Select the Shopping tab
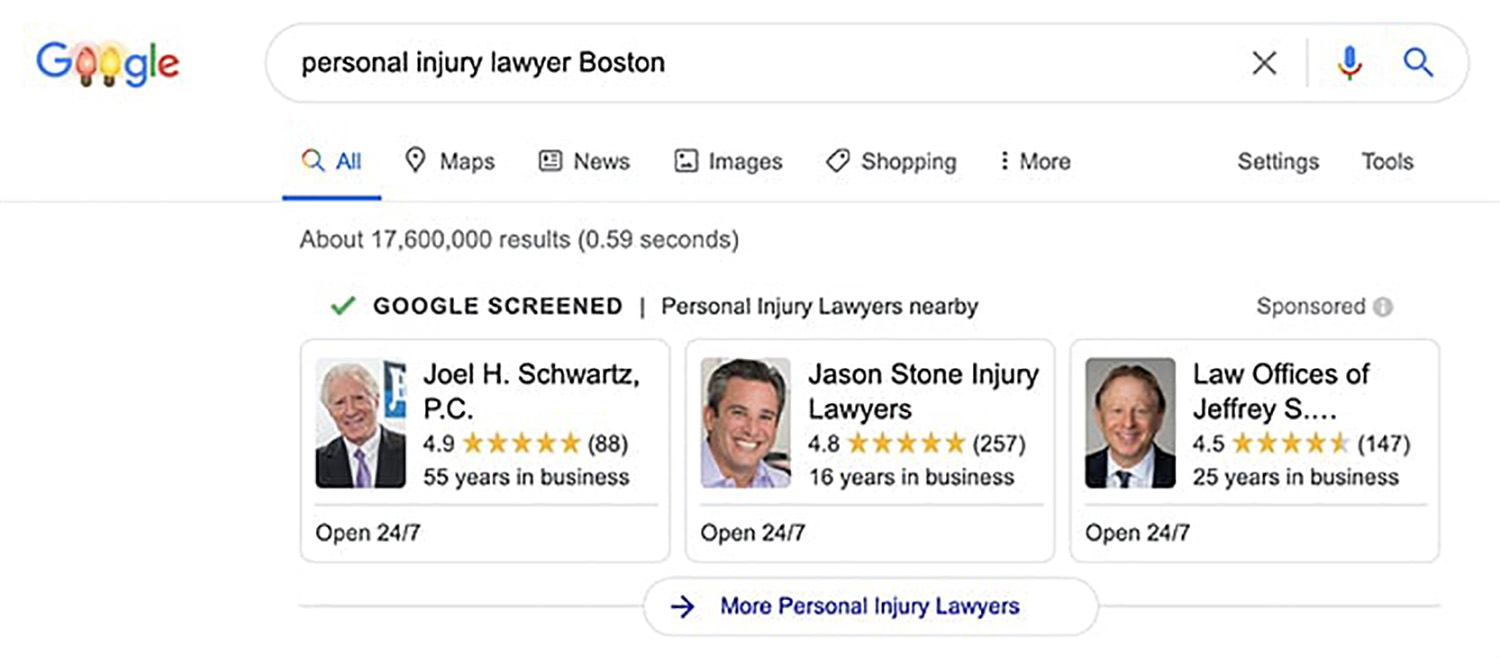This screenshot has height=663, width=1500. coord(890,161)
